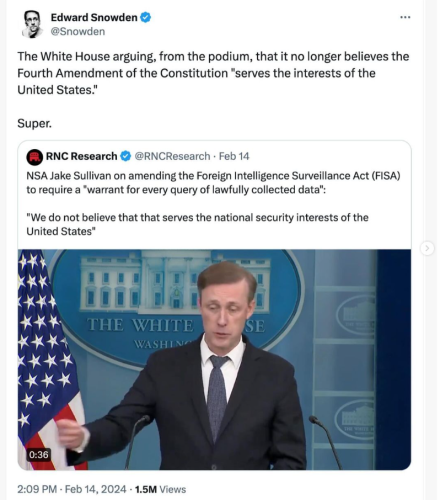Click the Snowden tweet text about Fourth Amendment

coord(213,73)
